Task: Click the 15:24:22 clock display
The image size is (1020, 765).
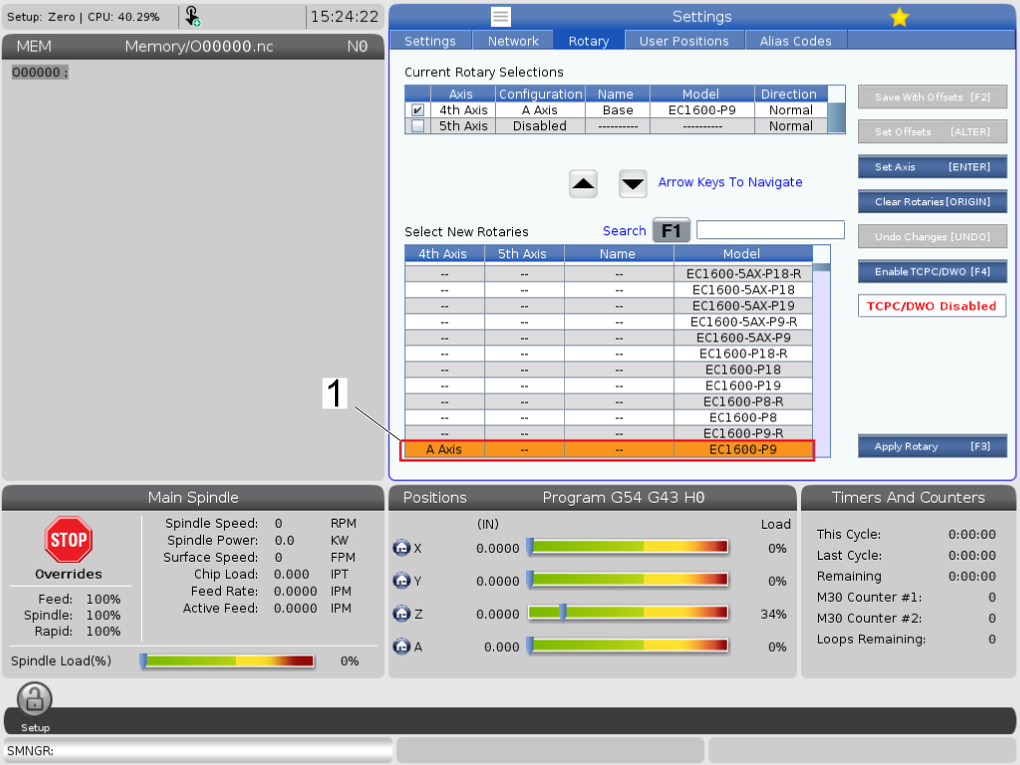Action: (344, 17)
